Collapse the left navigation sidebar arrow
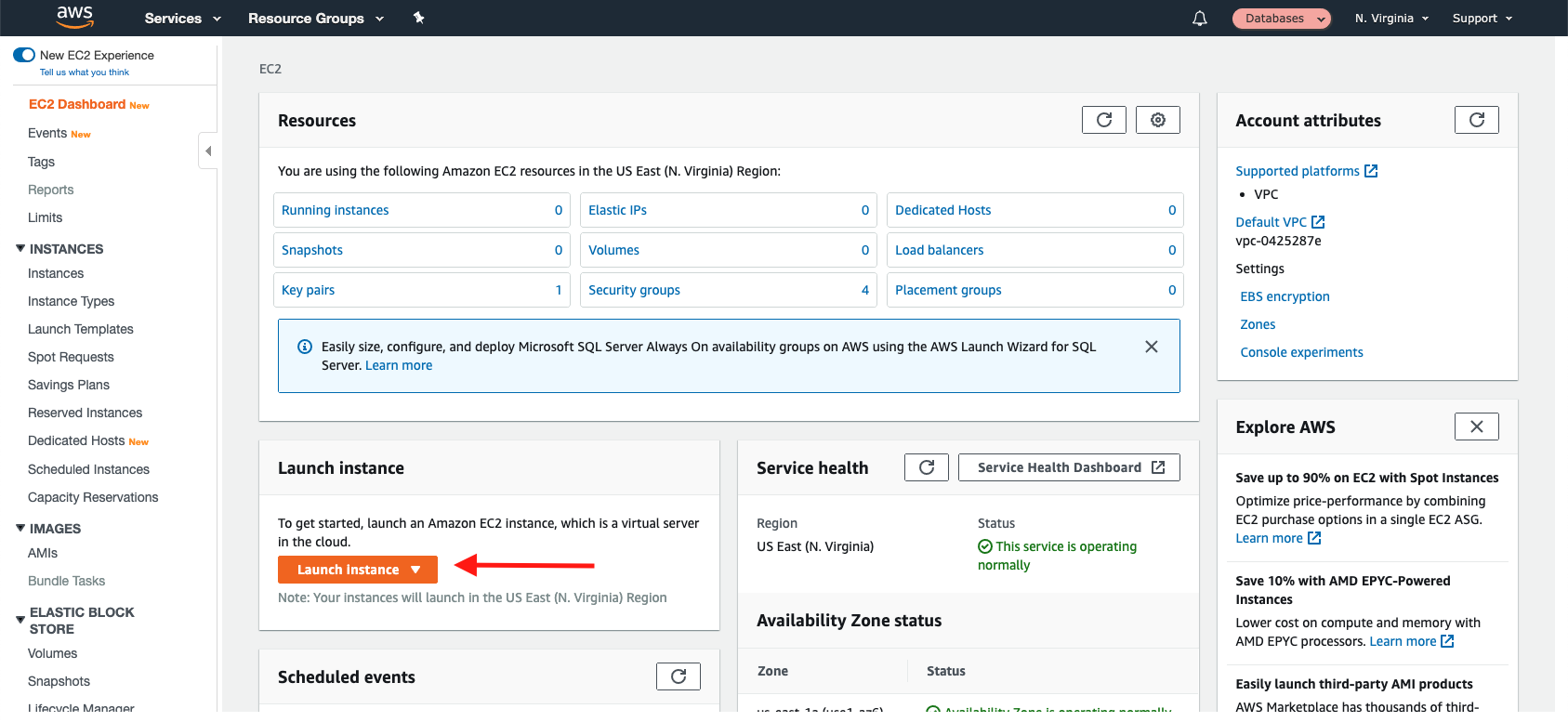 click(x=208, y=151)
